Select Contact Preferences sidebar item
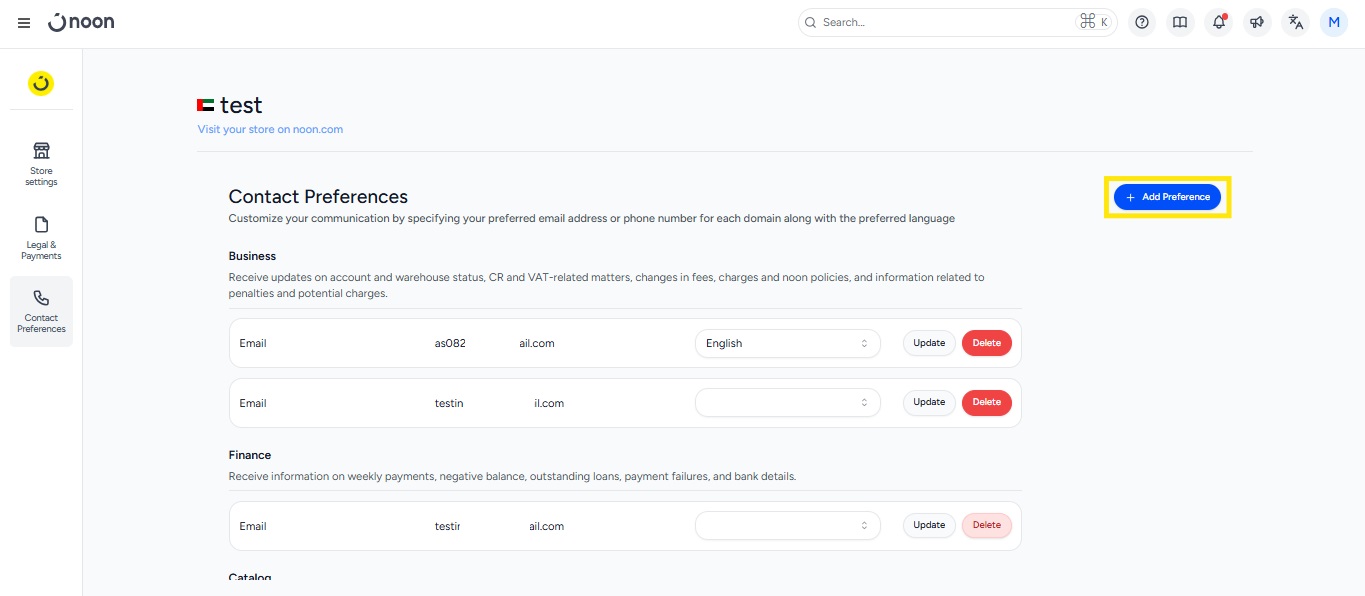1365x596 pixels. coord(41,311)
